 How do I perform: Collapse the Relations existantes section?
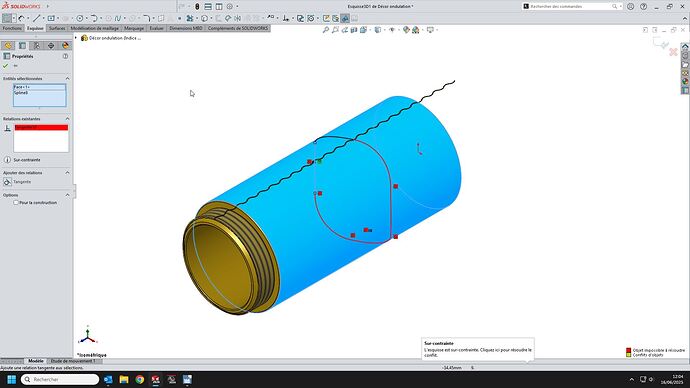(x=67, y=119)
